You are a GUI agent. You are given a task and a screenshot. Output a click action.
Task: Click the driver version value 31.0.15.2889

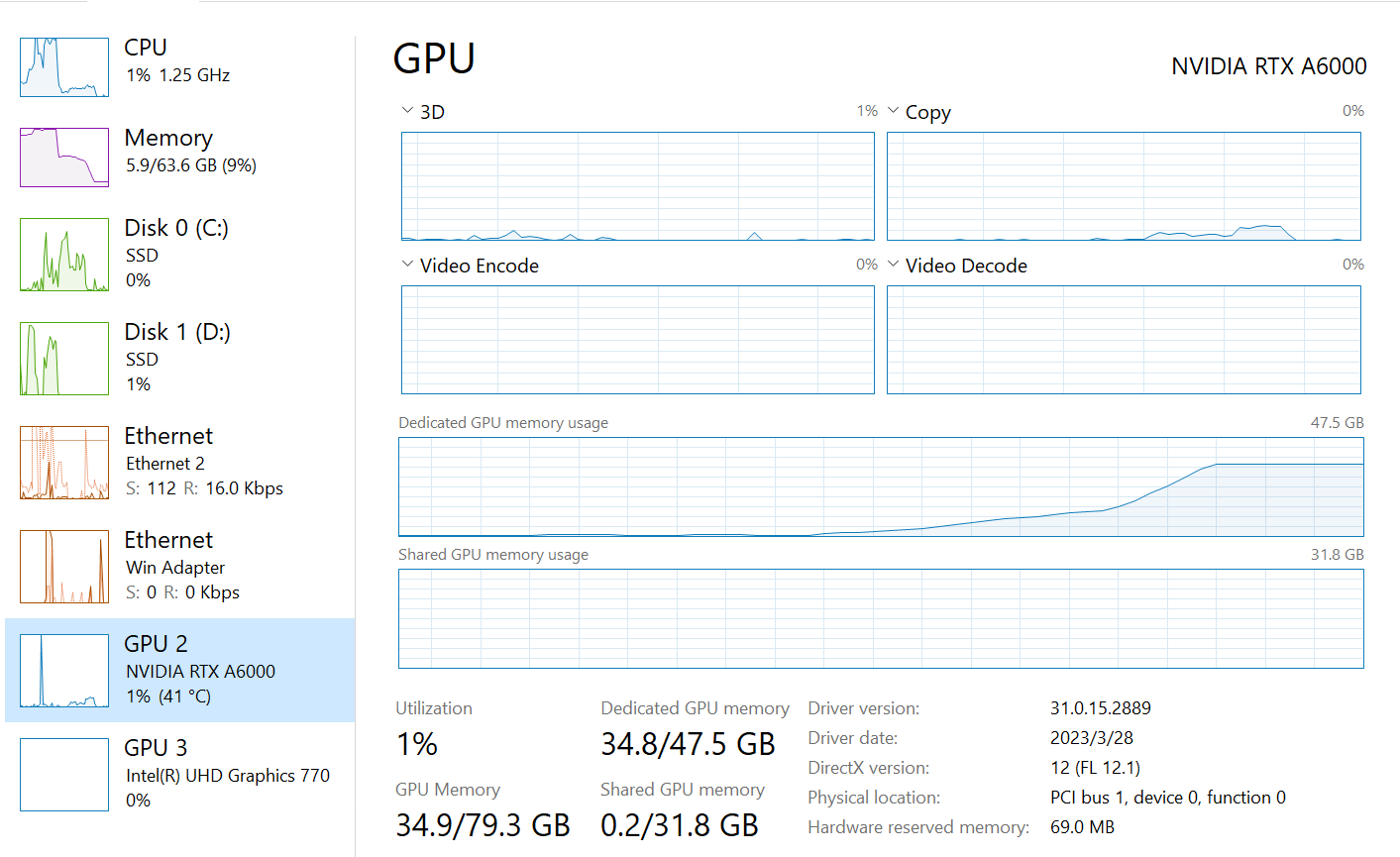(x=1100, y=708)
